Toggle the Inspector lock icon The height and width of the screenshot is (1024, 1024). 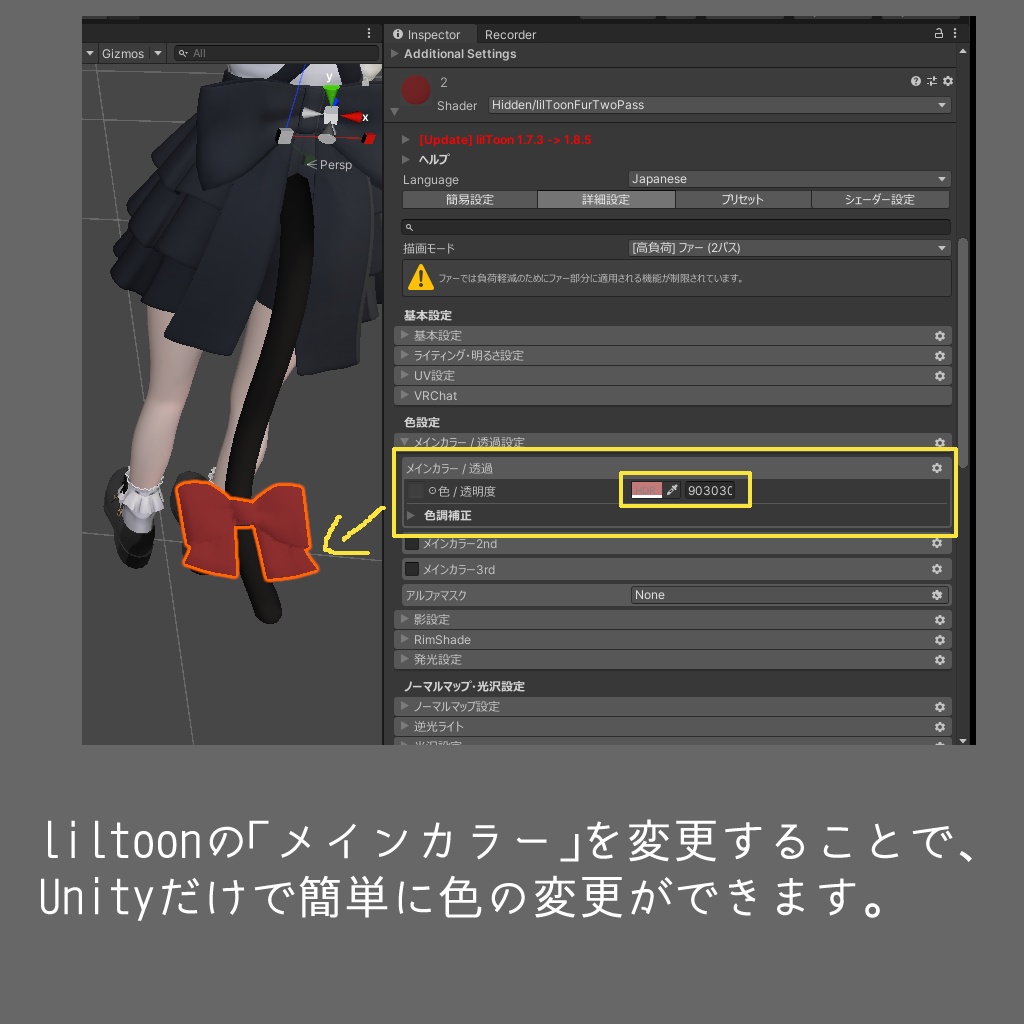click(937, 34)
